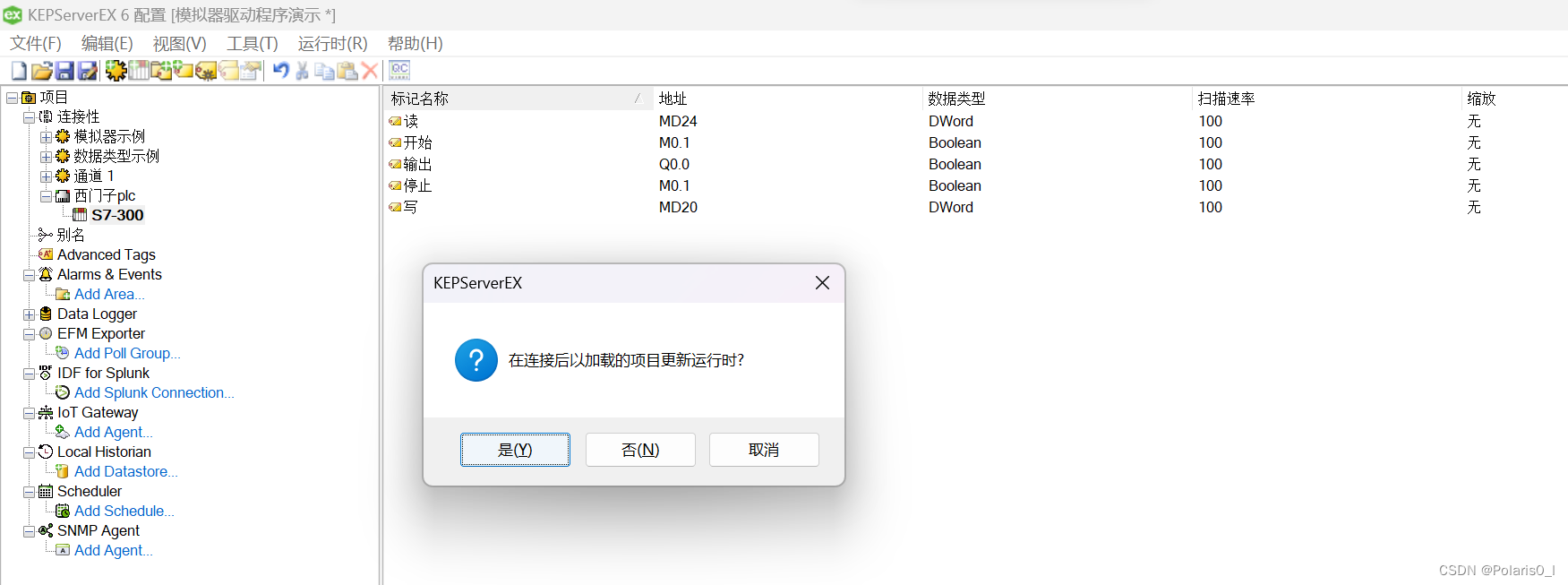Open the 帮助(H) menu
1568x585 pixels.
tap(416, 43)
